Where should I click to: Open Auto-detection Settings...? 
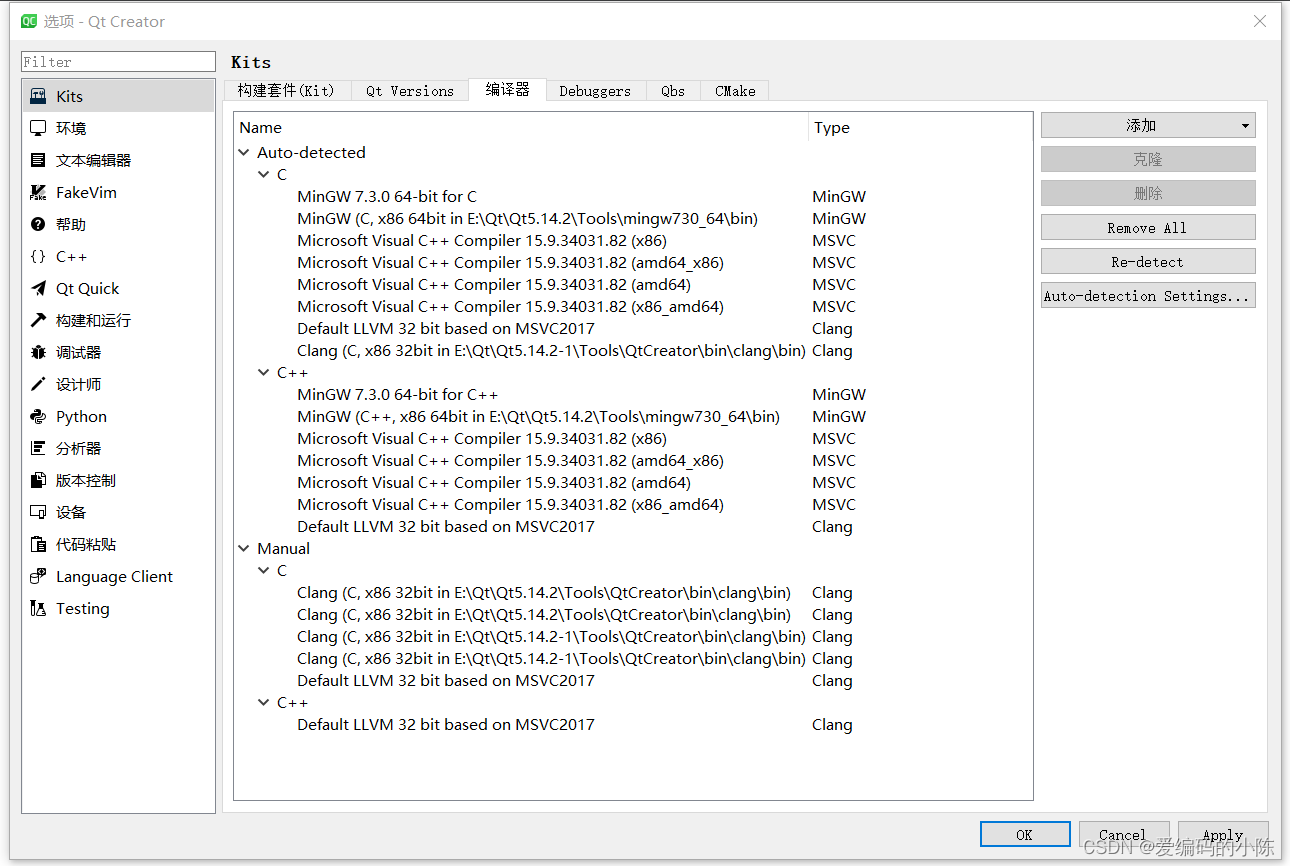1148,295
